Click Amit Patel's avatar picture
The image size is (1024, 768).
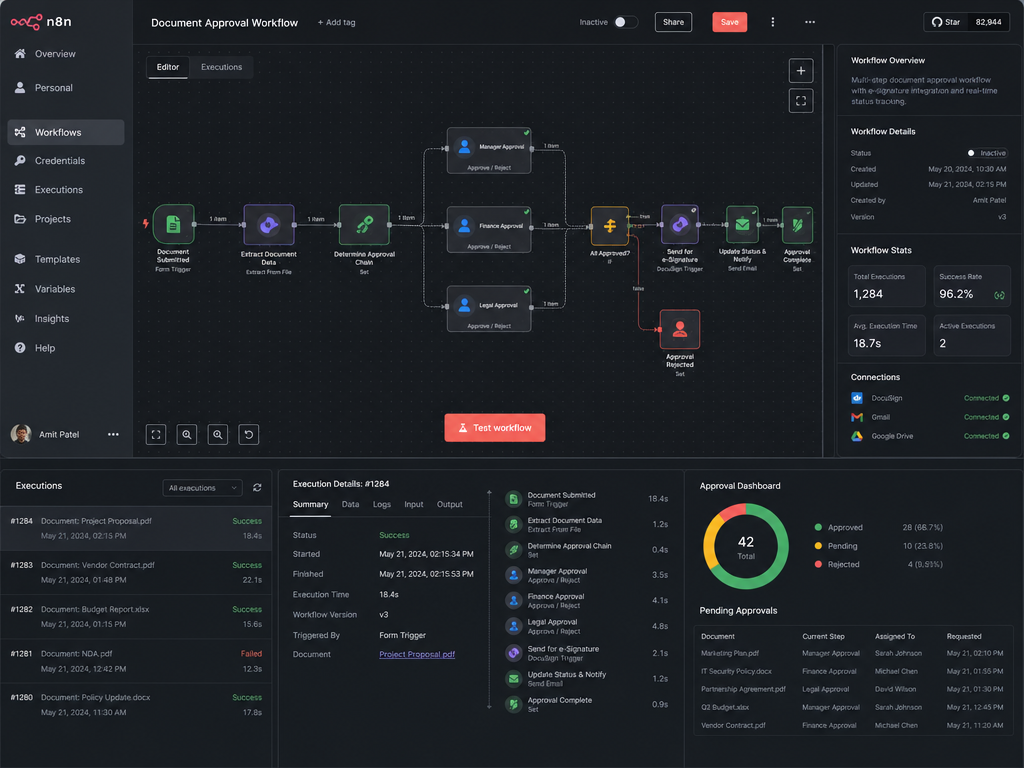tap(21, 434)
